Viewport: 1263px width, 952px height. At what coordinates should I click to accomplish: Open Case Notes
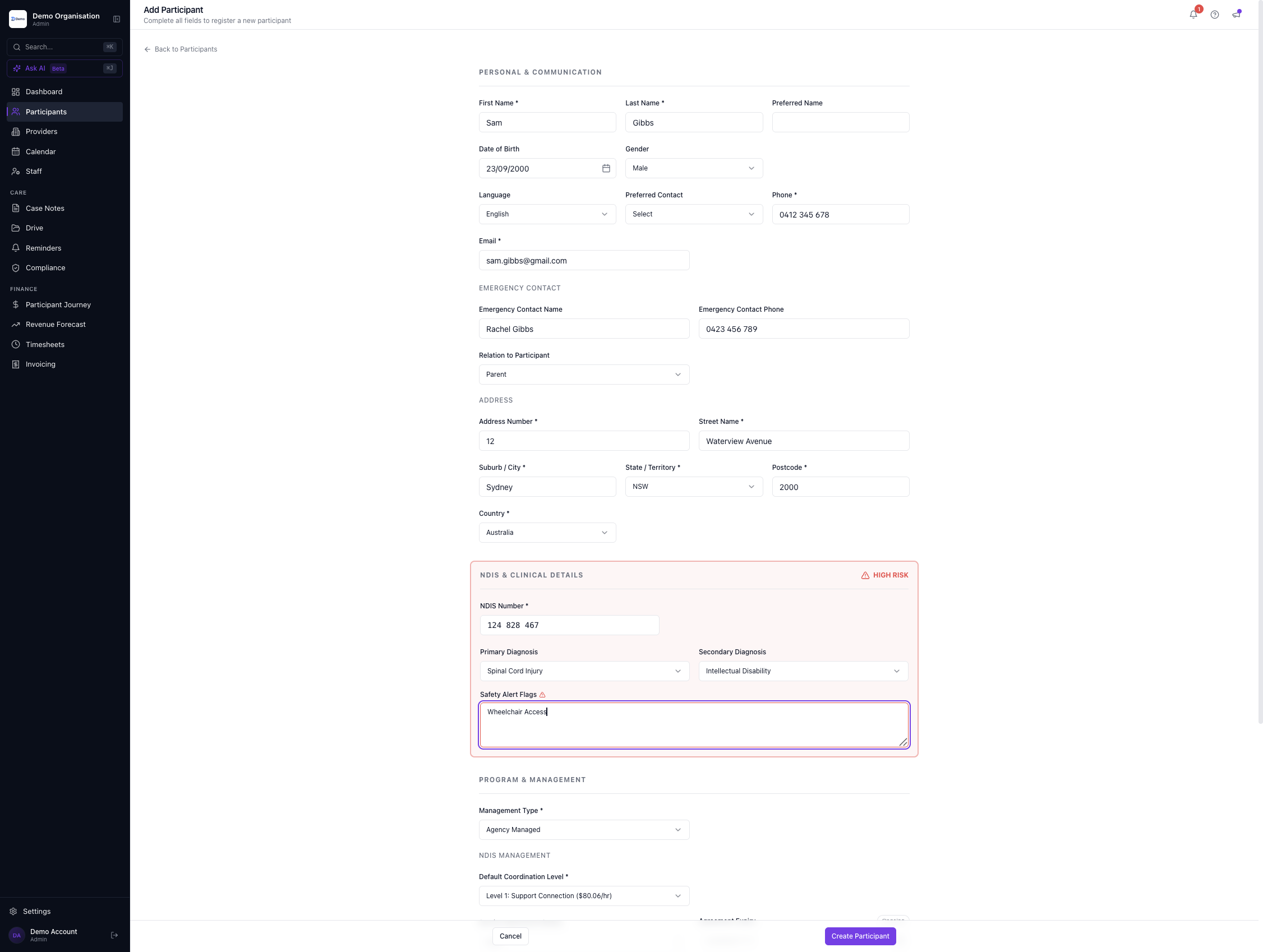click(64, 209)
